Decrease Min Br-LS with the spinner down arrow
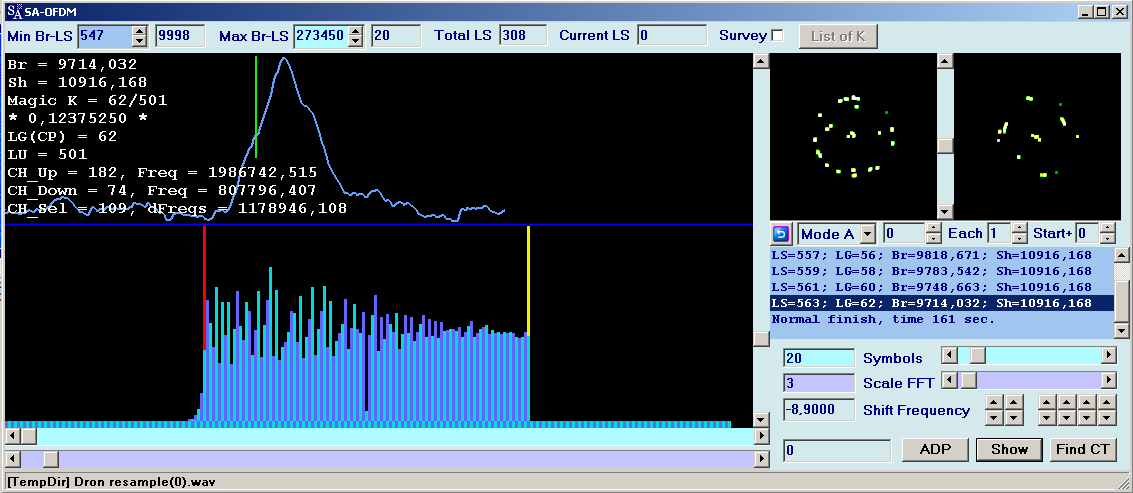Image resolution: width=1133 pixels, height=493 pixels. tap(140, 41)
